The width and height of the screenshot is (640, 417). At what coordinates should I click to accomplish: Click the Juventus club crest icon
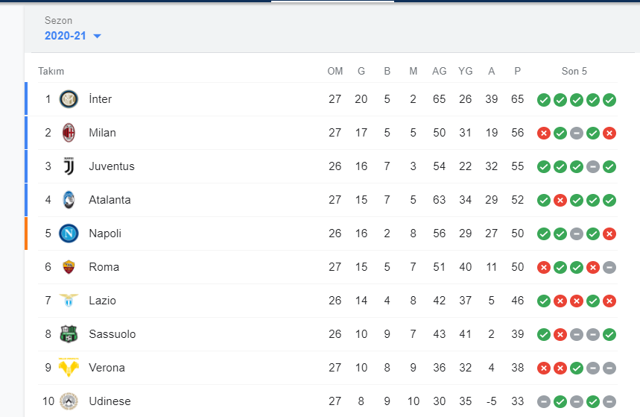coord(69,166)
